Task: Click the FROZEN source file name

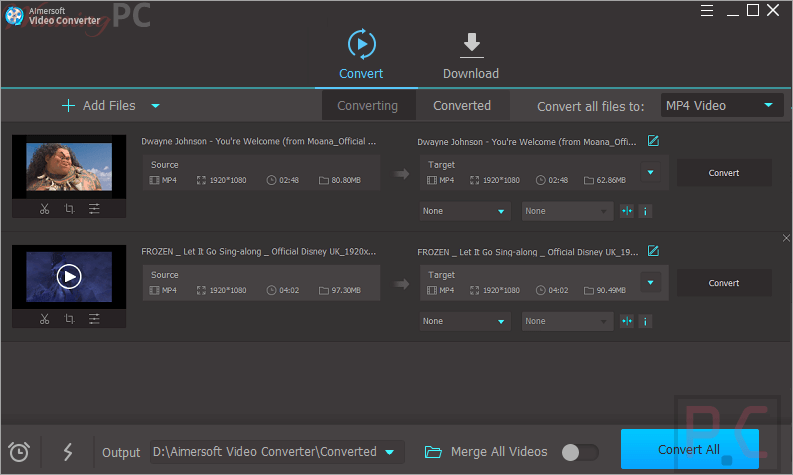Action: [x=258, y=252]
